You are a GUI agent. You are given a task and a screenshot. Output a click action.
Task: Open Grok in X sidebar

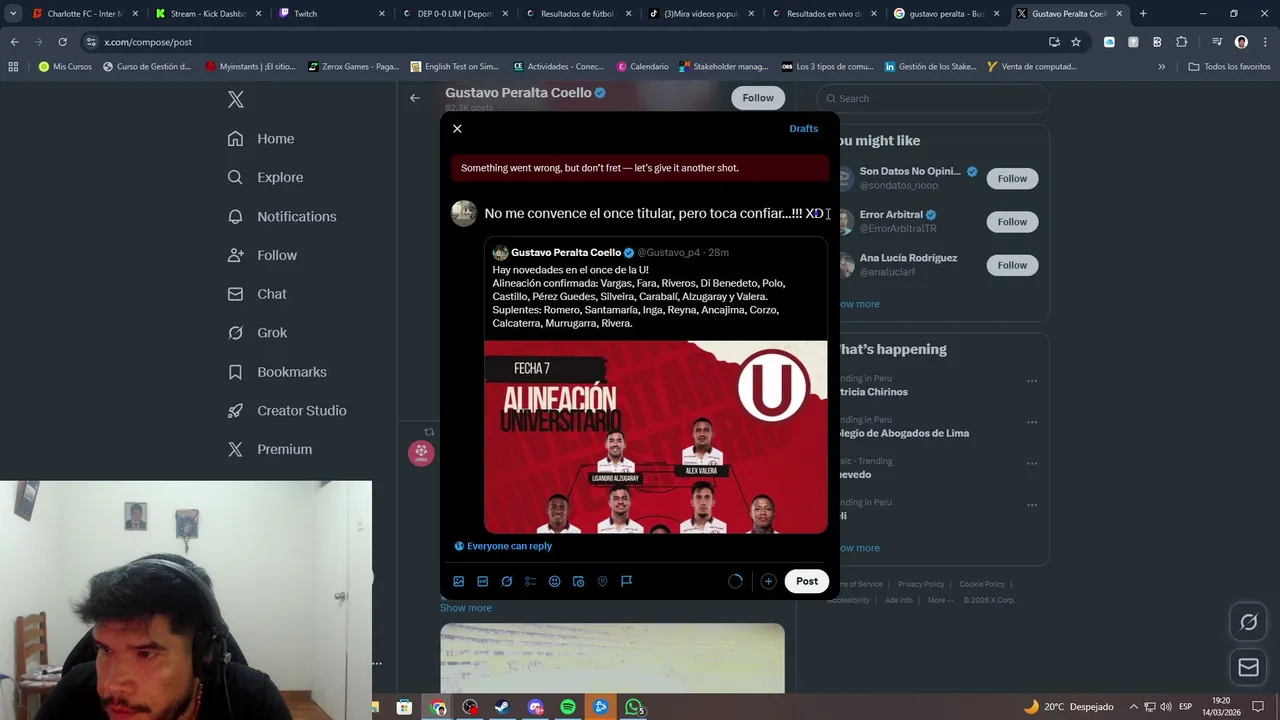click(x=257, y=333)
